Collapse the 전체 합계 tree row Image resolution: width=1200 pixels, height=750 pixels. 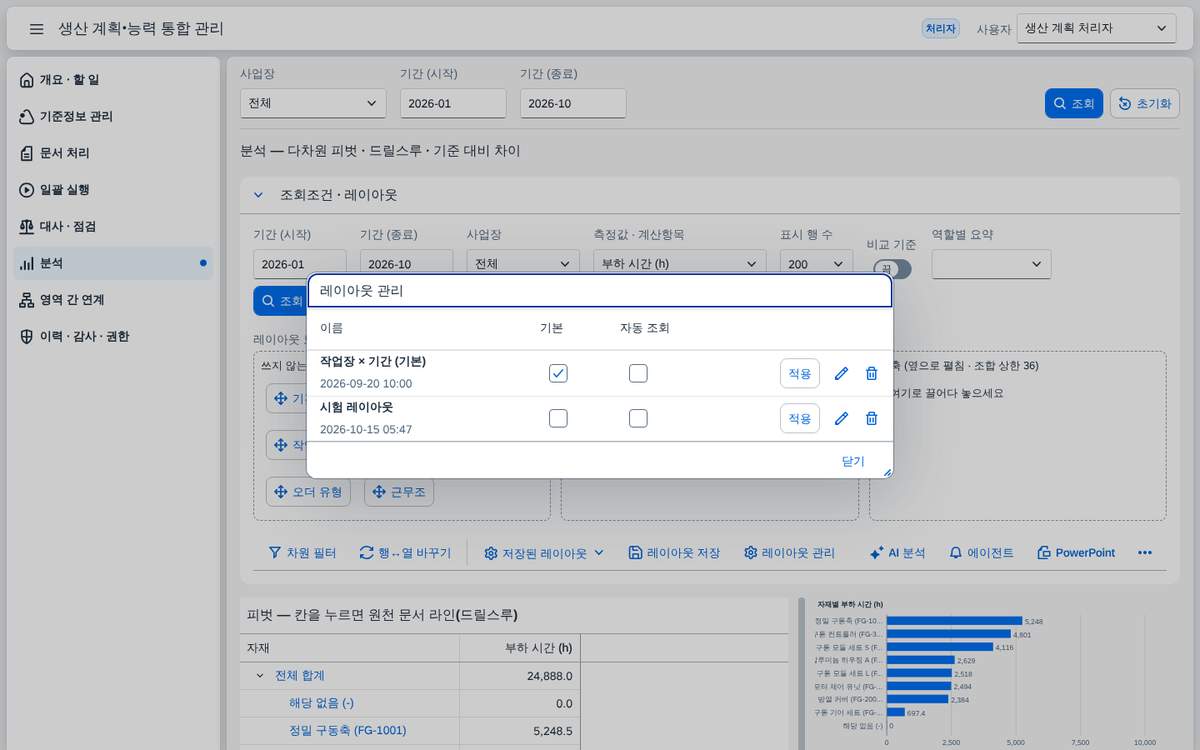[260, 676]
